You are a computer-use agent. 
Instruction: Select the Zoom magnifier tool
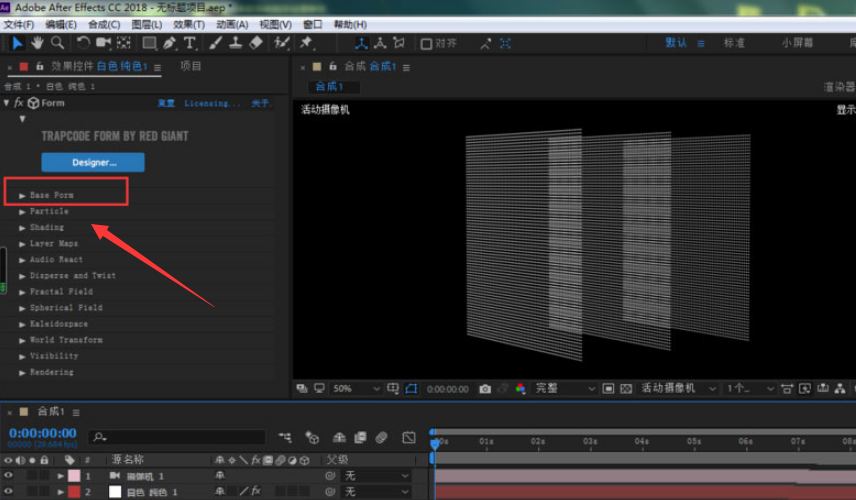point(57,43)
